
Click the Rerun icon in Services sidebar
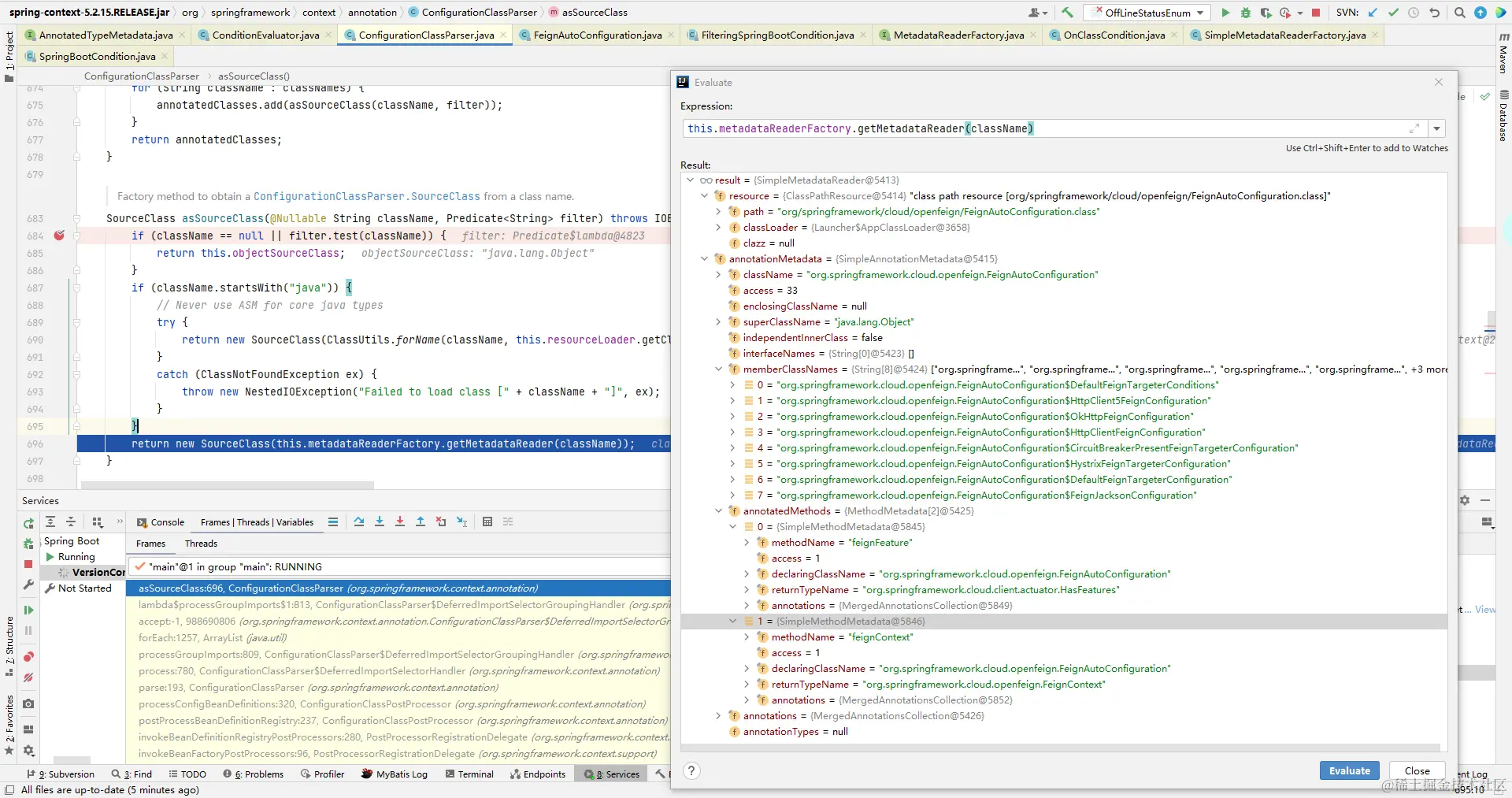coord(28,523)
